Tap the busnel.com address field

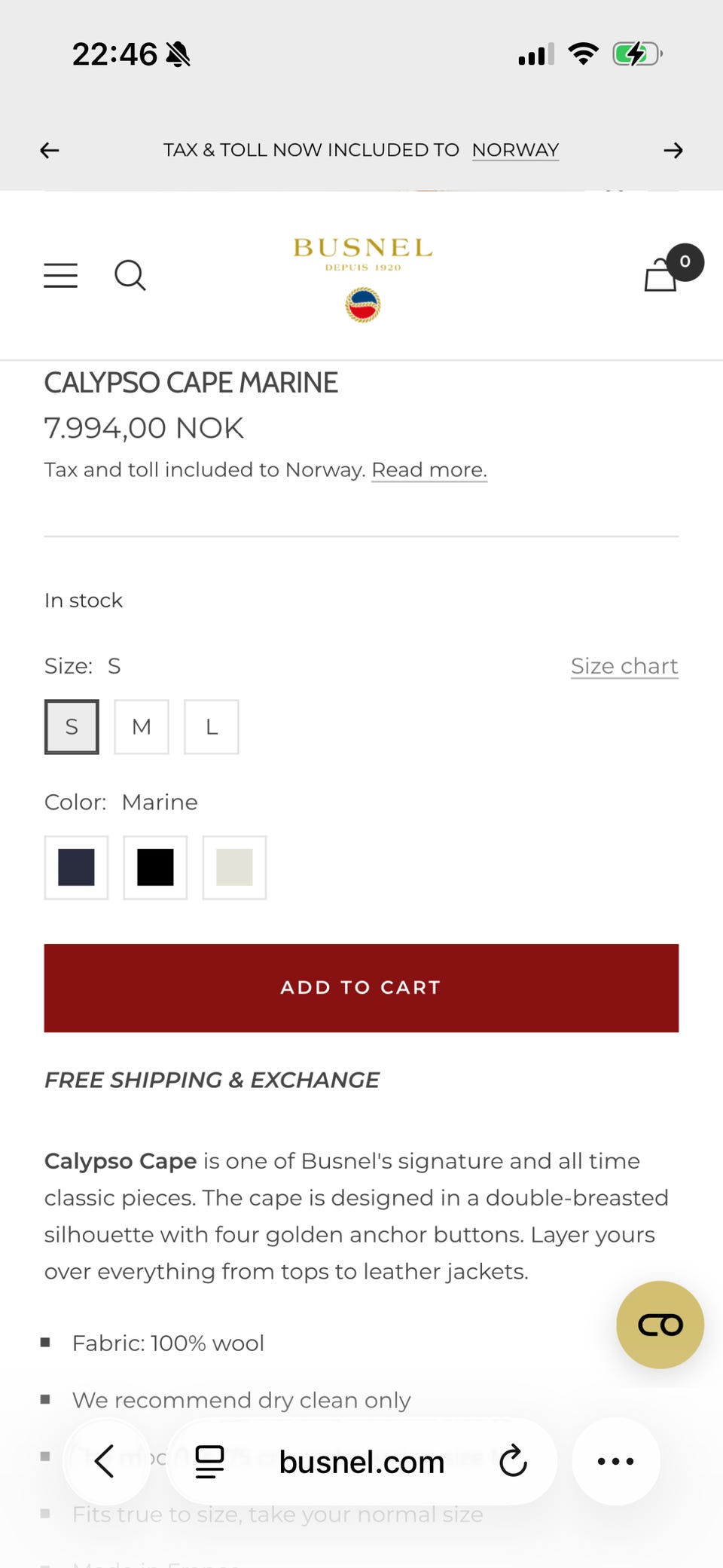coord(361,1462)
